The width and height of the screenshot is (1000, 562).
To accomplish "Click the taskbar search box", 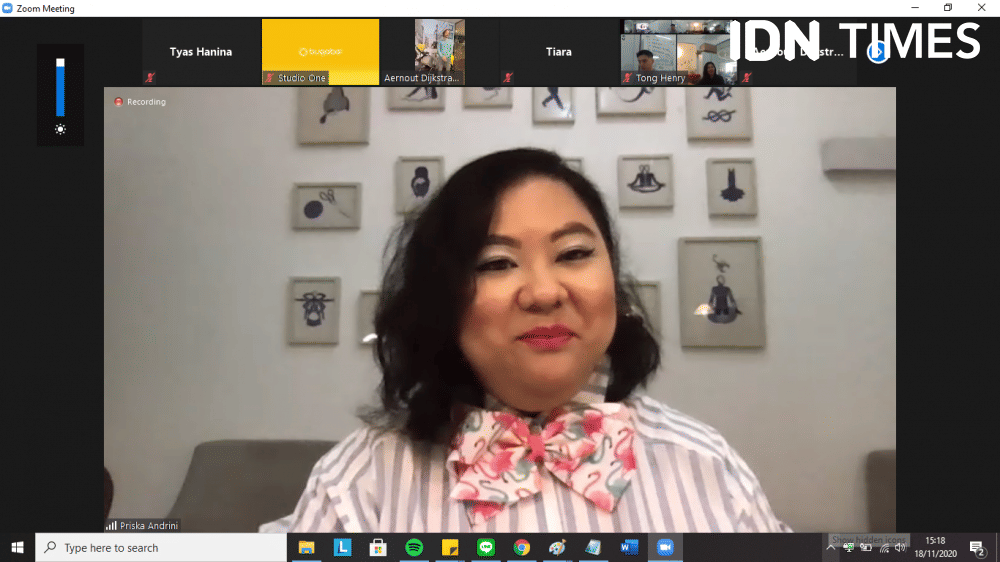I will [x=160, y=547].
